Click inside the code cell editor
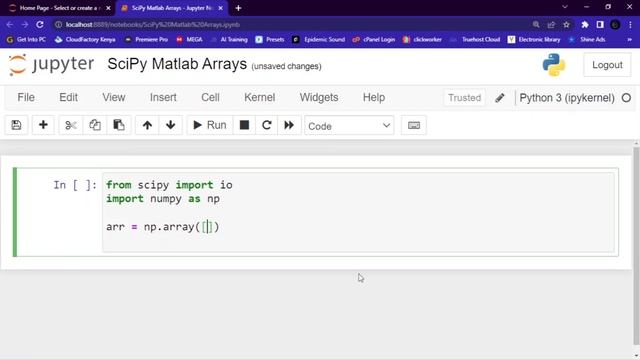The width and height of the screenshot is (640, 360). [358, 212]
